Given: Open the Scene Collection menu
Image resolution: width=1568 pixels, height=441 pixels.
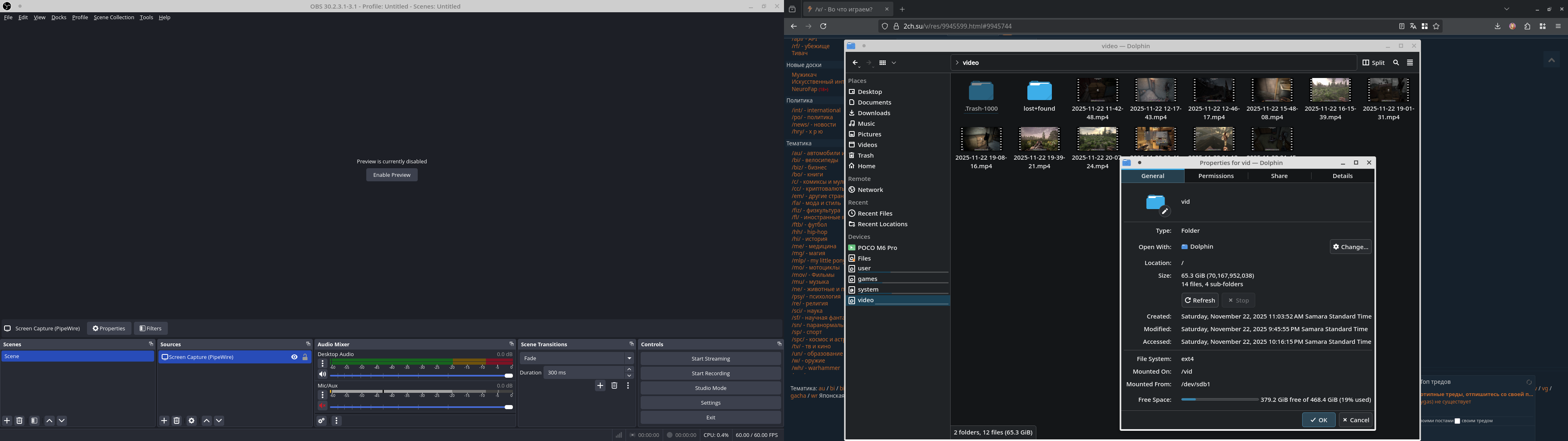Looking at the screenshot, I should click(114, 18).
